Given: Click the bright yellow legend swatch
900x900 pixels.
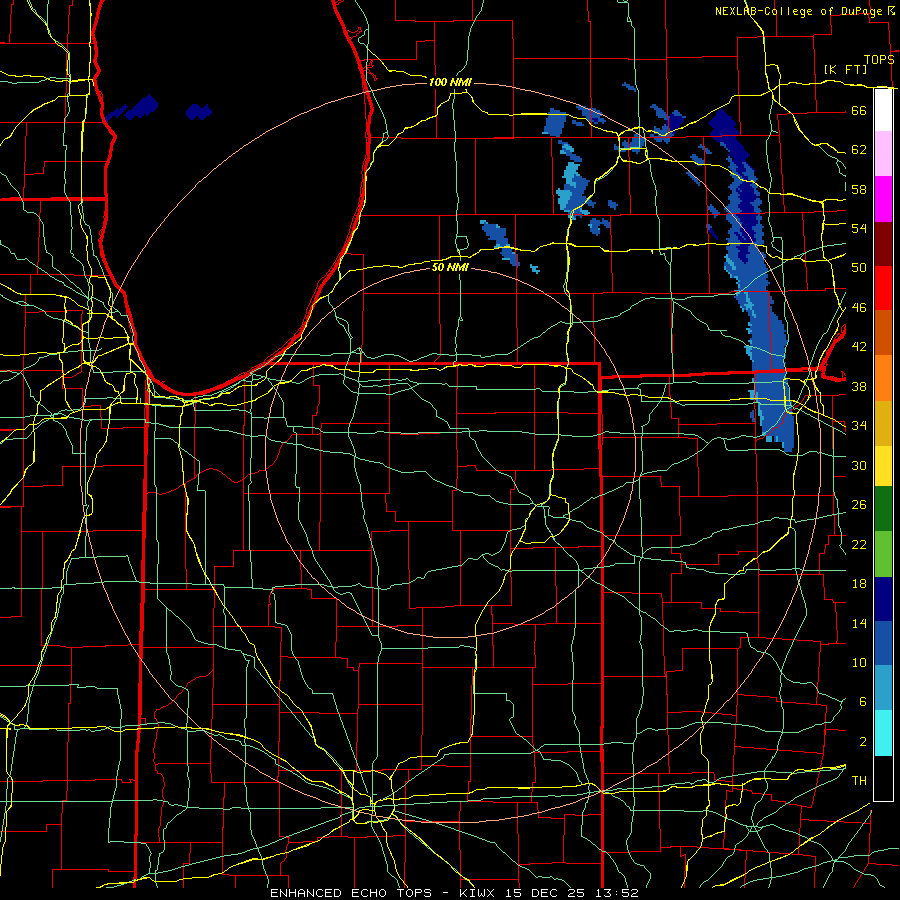Looking at the screenshot, I should coord(883,465).
